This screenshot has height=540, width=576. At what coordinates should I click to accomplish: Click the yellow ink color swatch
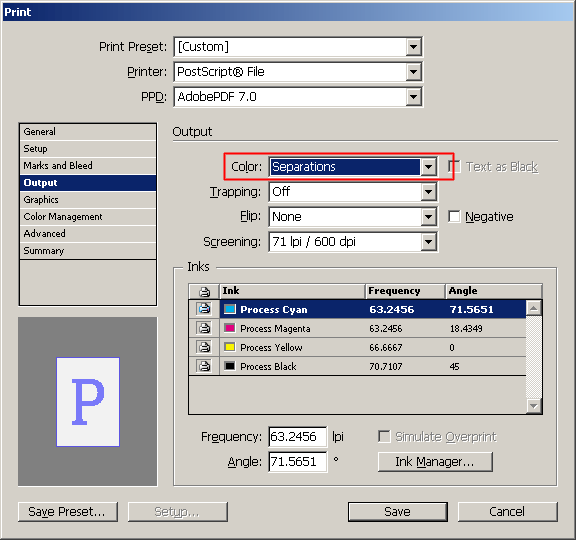click(x=230, y=347)
